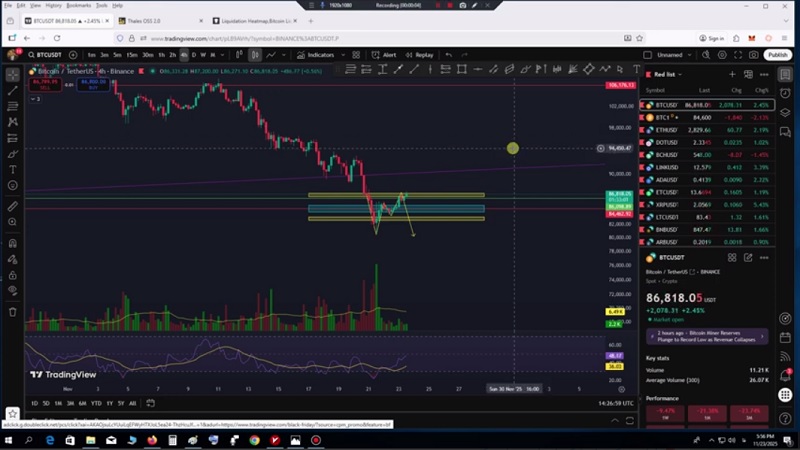Open the chart type dropdown (candles)
The image size is (800, 450).
click(255, 55)
